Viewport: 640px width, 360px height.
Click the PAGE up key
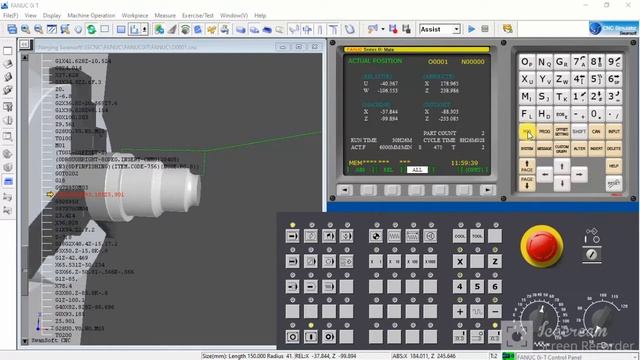527,166
